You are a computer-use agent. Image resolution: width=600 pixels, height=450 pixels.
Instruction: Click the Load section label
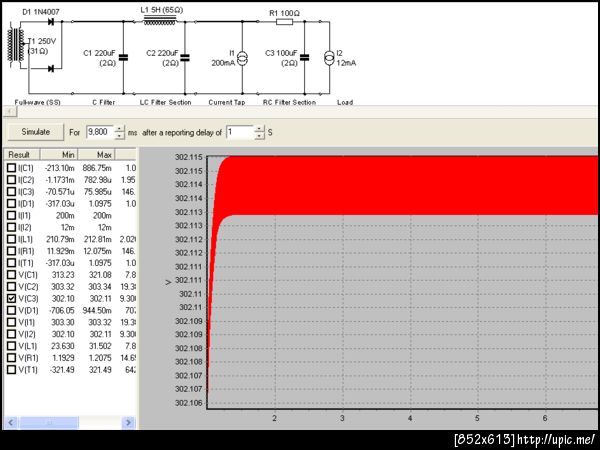click(345, 102)
